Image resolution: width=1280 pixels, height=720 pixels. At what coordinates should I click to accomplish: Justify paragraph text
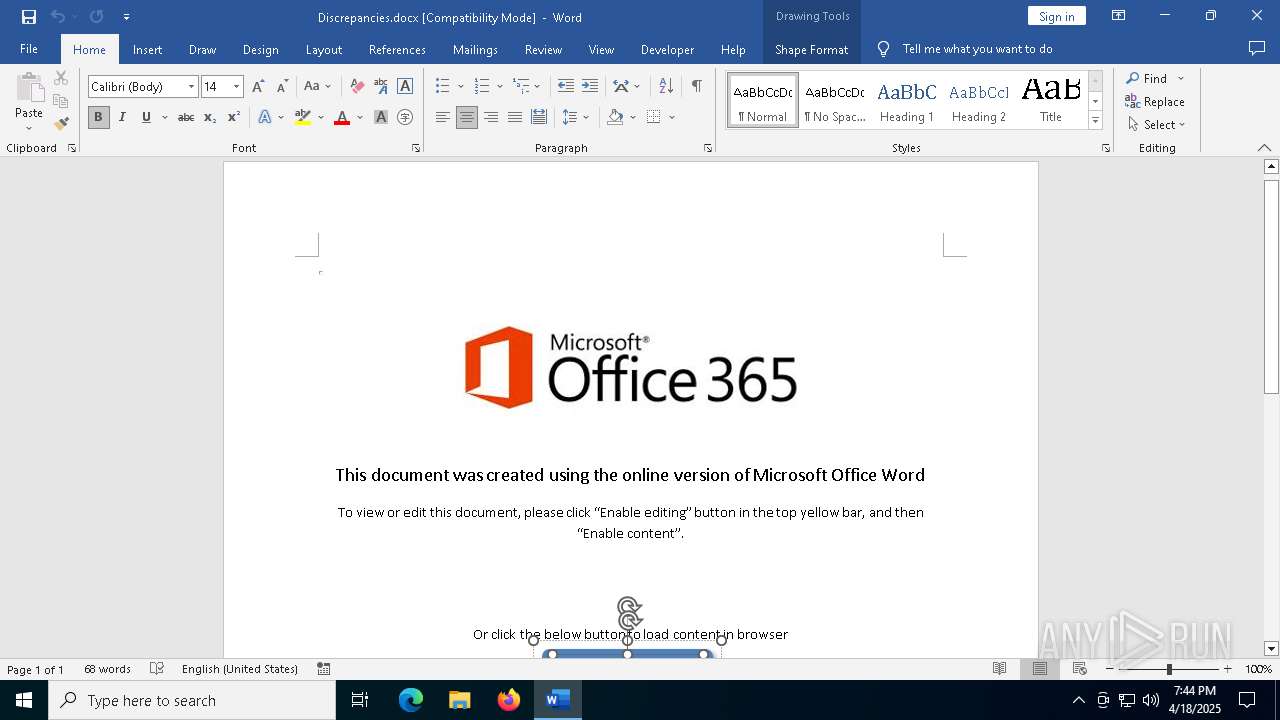click(x=515, y=117)
